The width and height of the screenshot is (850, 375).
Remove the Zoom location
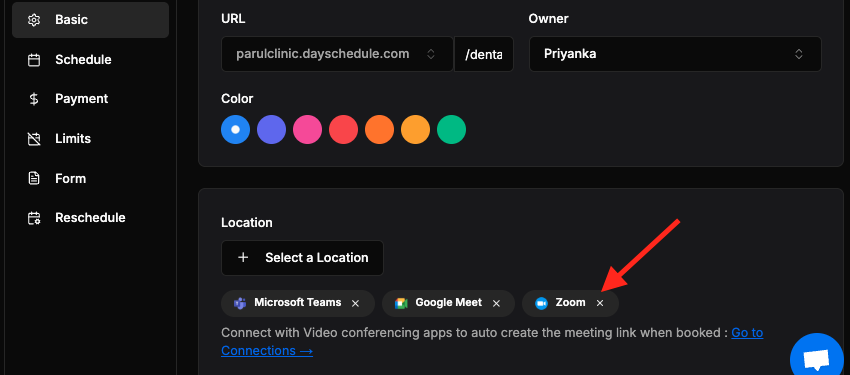(600, 303)
